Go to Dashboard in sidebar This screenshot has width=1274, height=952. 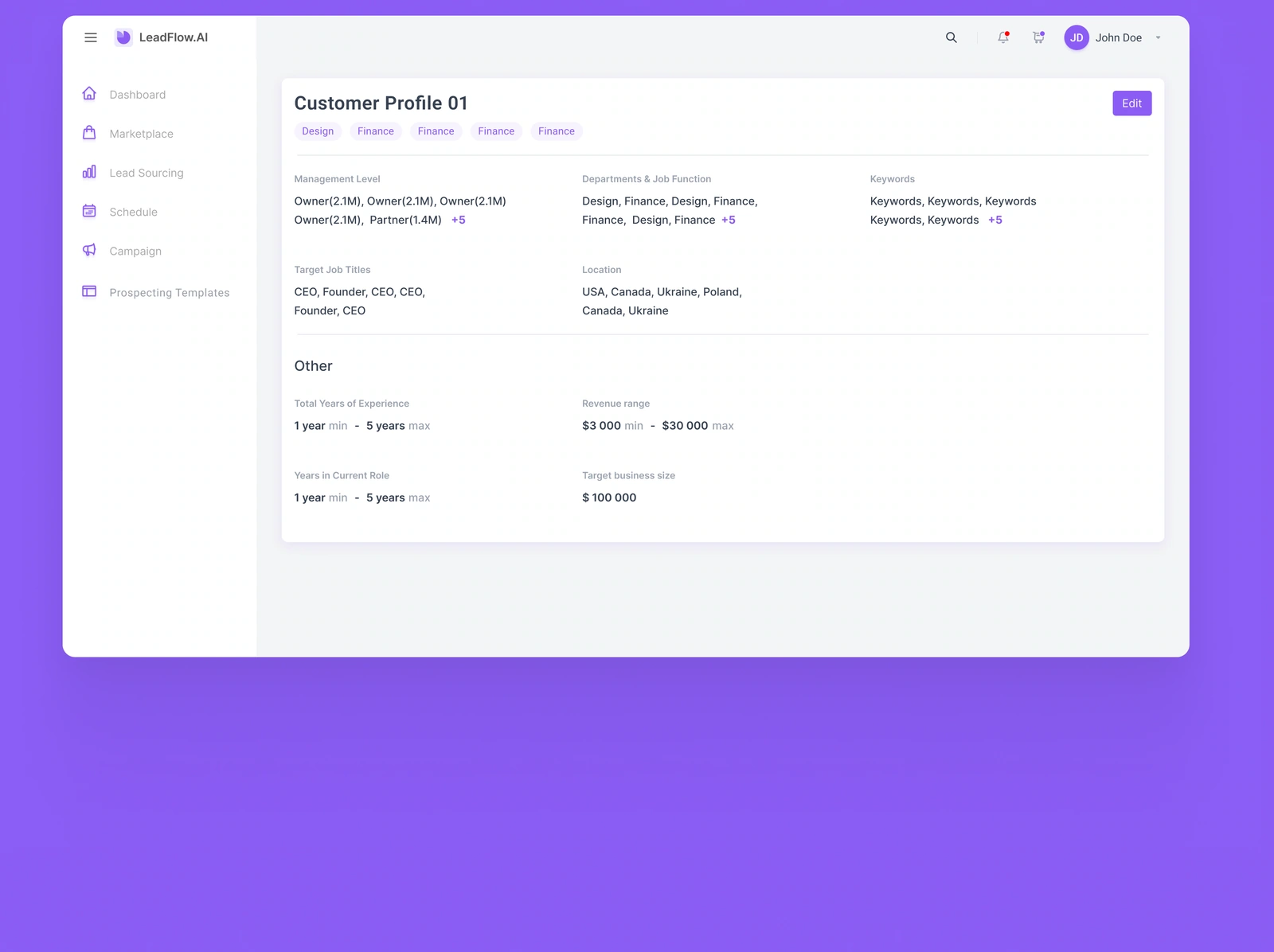point(138,95)
